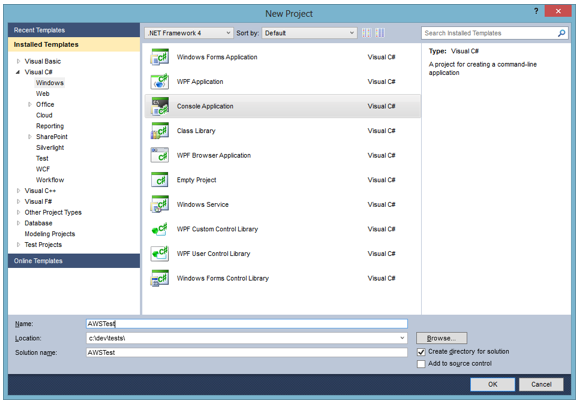Open the Online Templates section
The width and height of the screenshot is (580, 406).
(x=74, y=261)
